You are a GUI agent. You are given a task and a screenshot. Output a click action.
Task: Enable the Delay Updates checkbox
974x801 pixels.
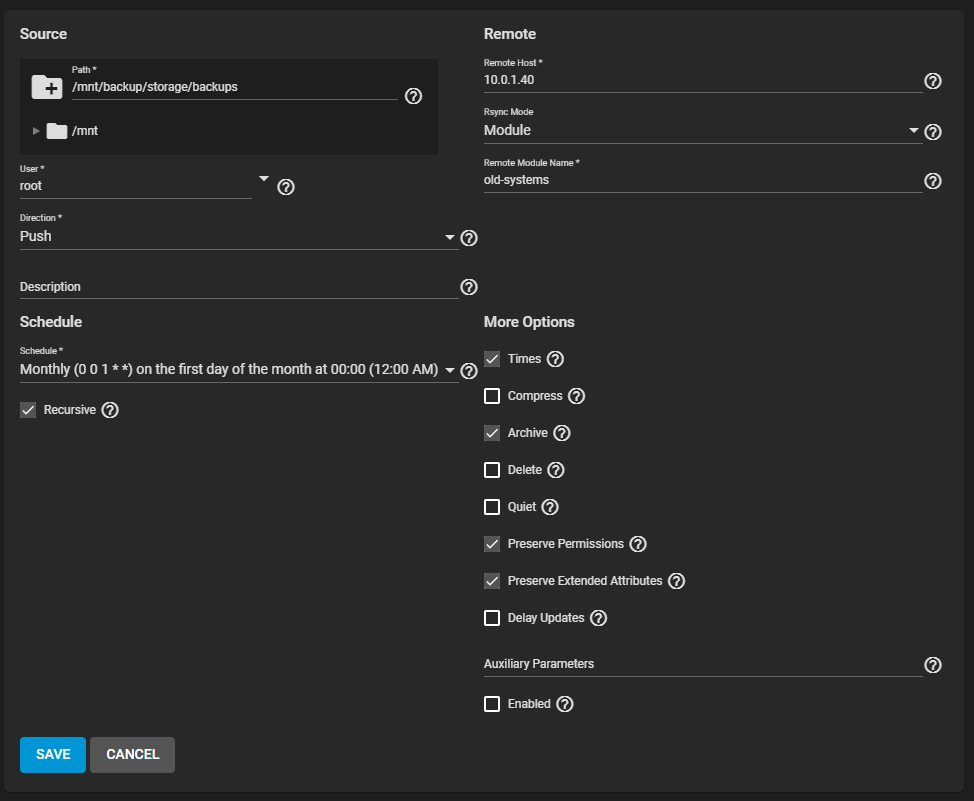(492, 618)
